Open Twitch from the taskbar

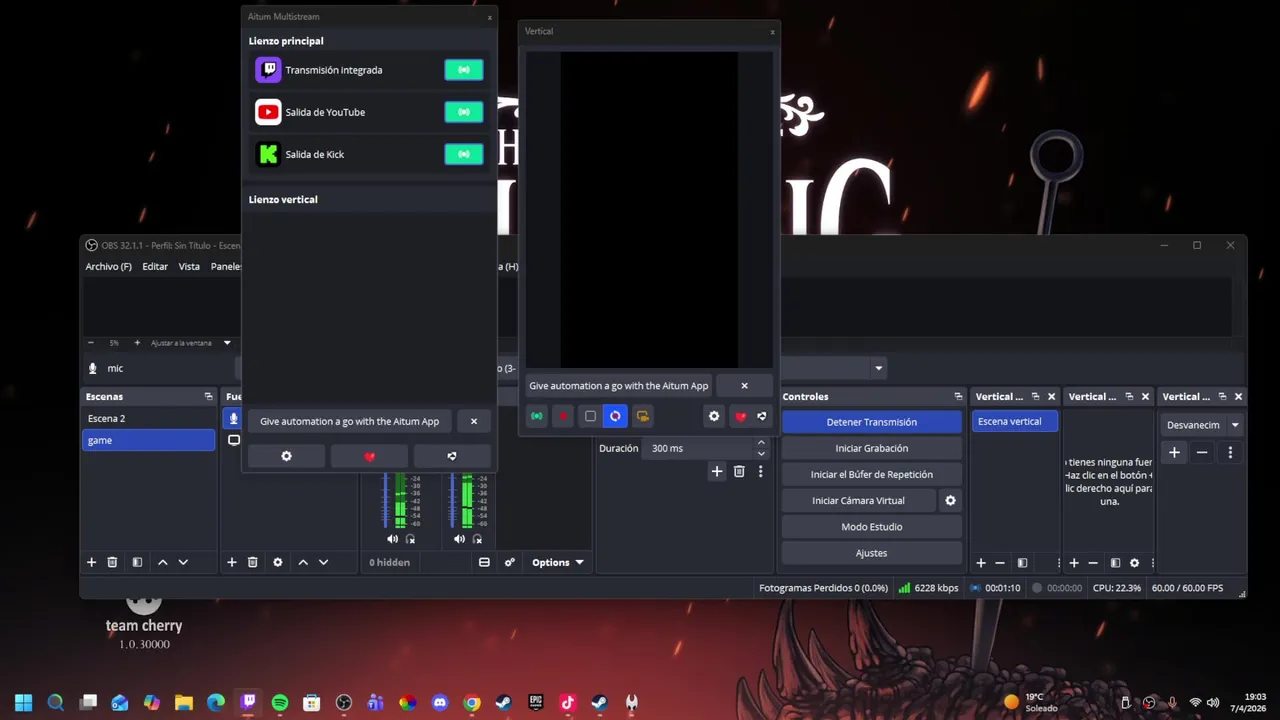tap(248, 703)
